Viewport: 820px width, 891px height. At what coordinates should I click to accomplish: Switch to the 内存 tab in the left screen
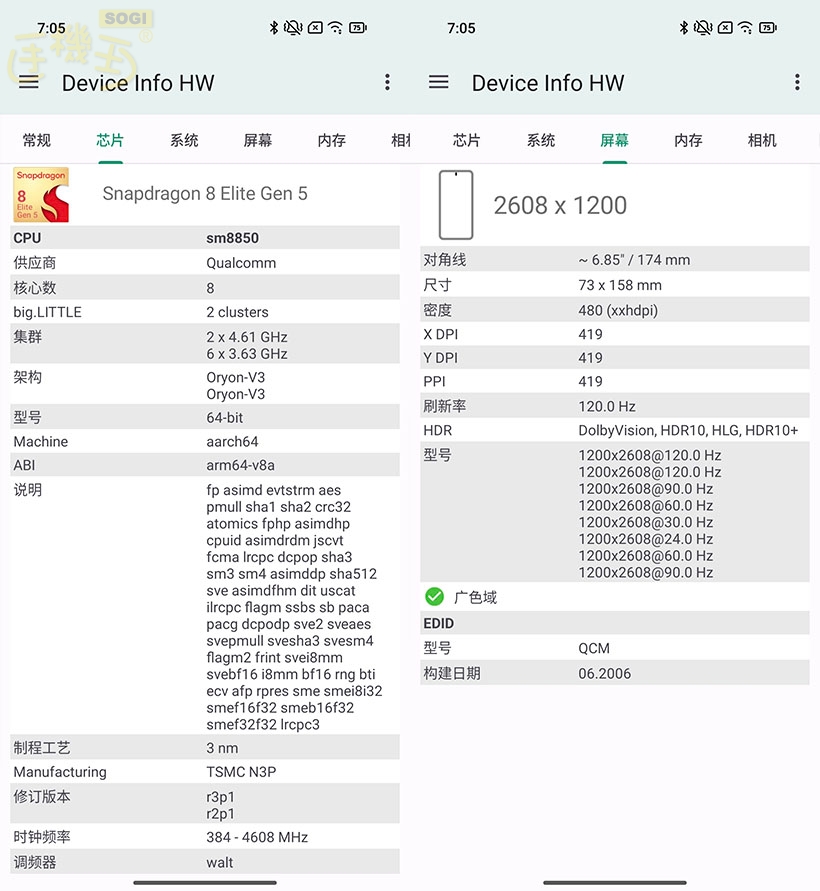332,140
